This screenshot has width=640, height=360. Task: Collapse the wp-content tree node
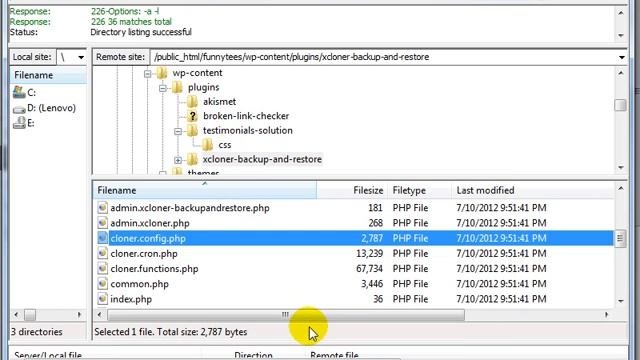(147, 73)
